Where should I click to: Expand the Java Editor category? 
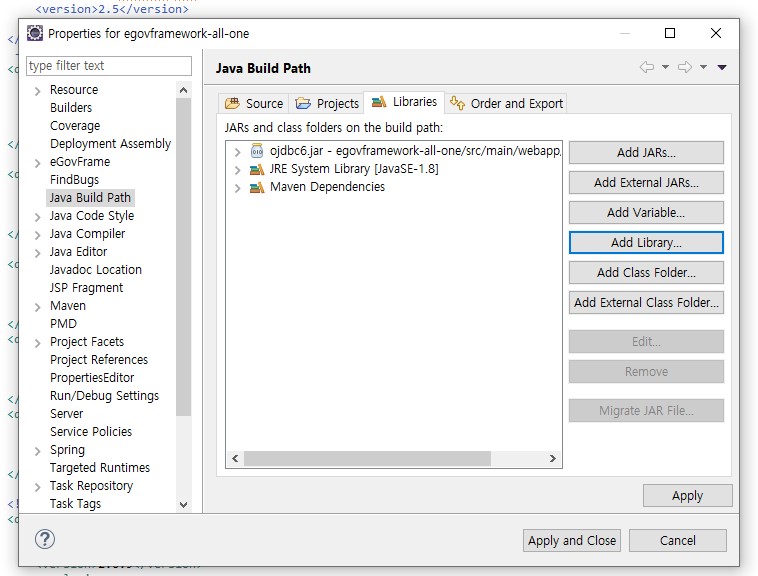(x=38, y=253)
